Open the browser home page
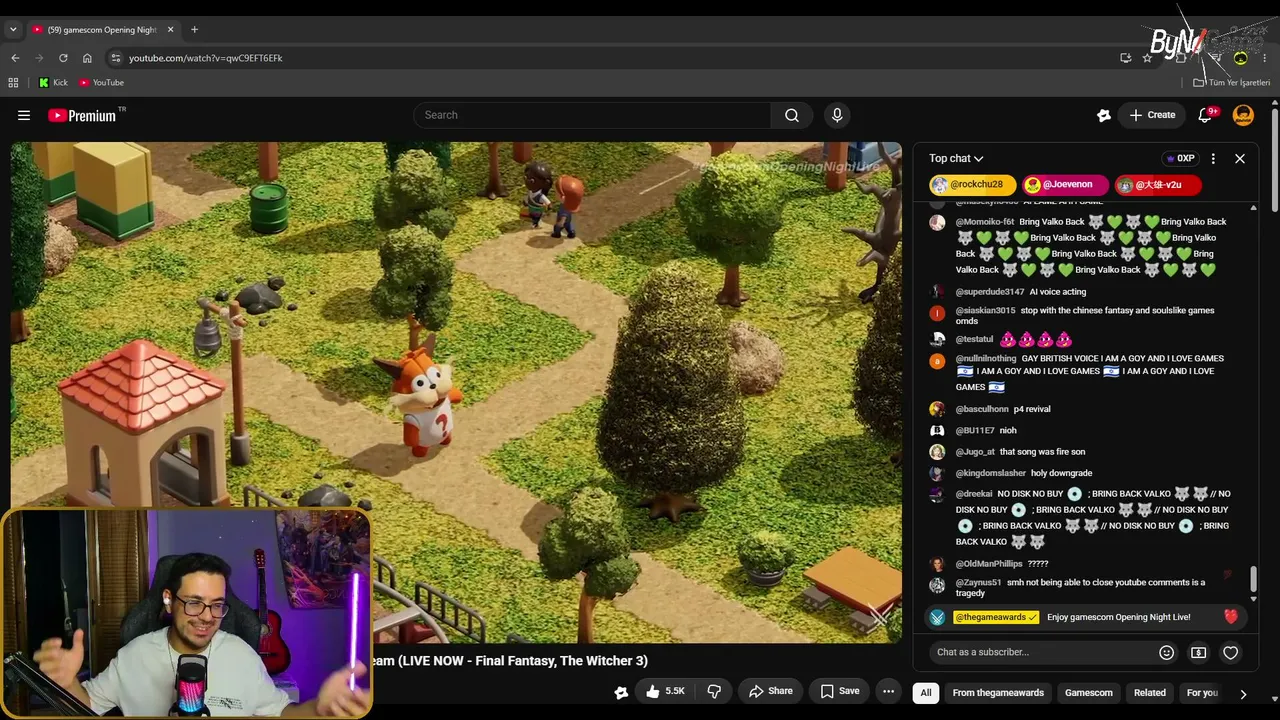The height and width of the screenshot is (720, 1280). [87, 58]
